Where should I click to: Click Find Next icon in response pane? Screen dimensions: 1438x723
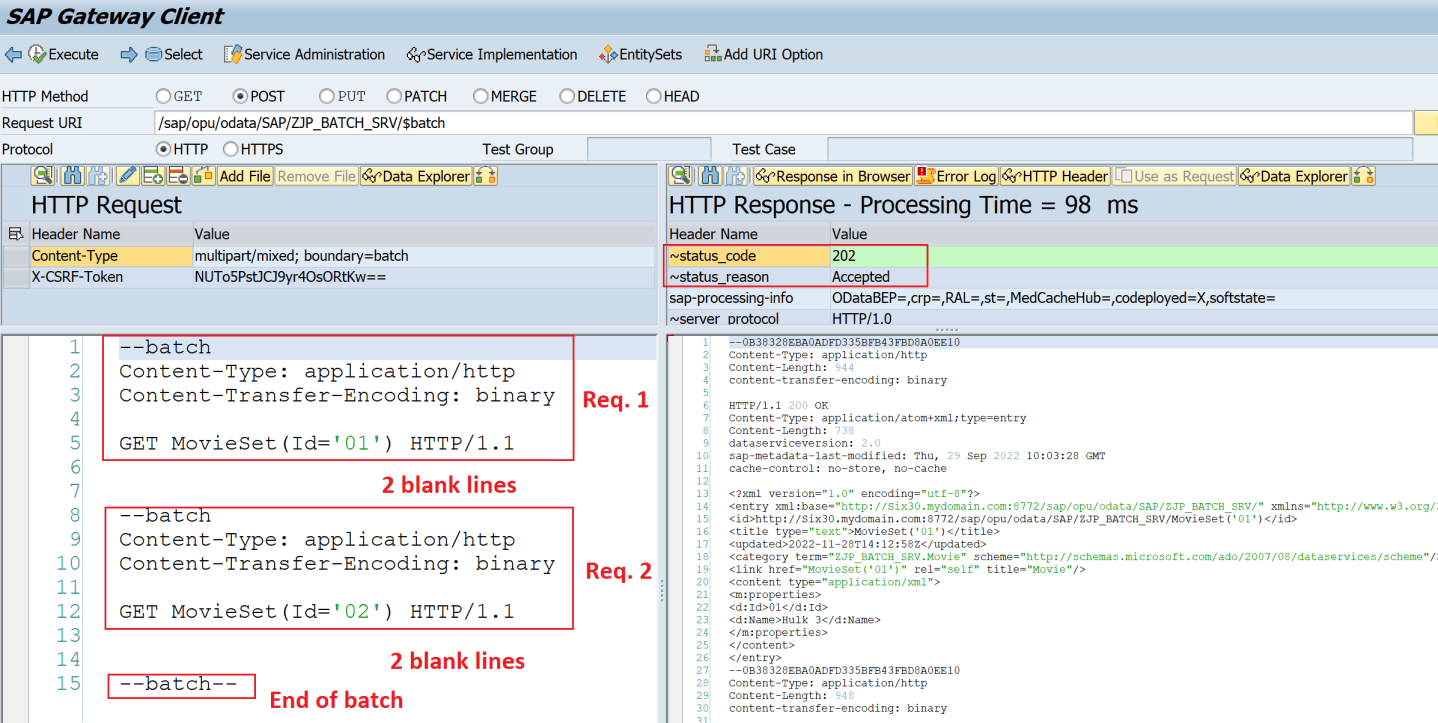(737, 176)
